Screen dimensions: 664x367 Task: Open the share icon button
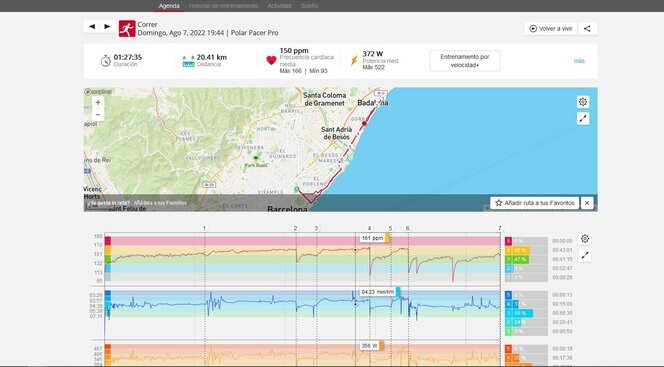(587, 29)
